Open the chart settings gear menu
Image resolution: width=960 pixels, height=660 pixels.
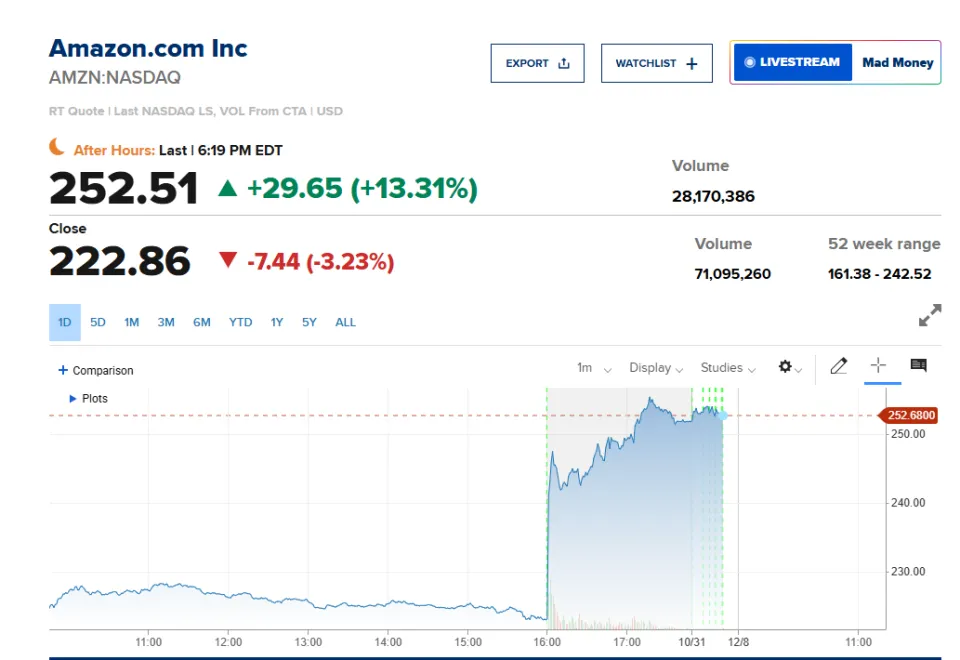[790, 367]
